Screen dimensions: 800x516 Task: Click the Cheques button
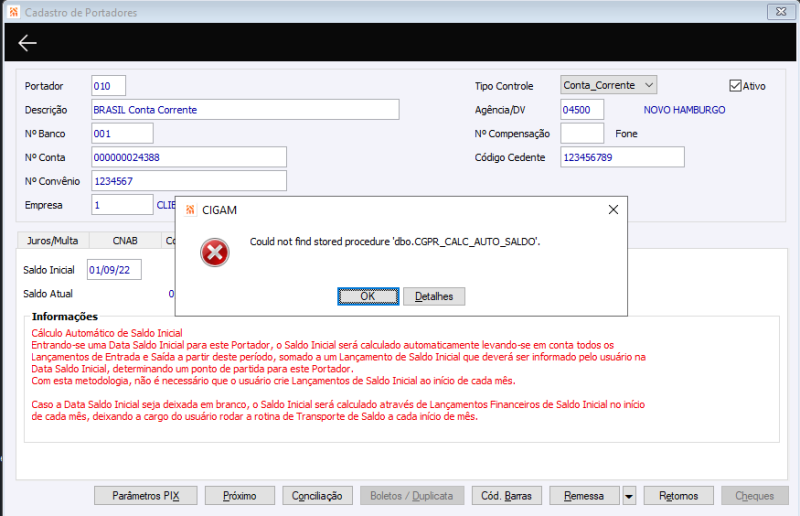(x=755, y=496)
